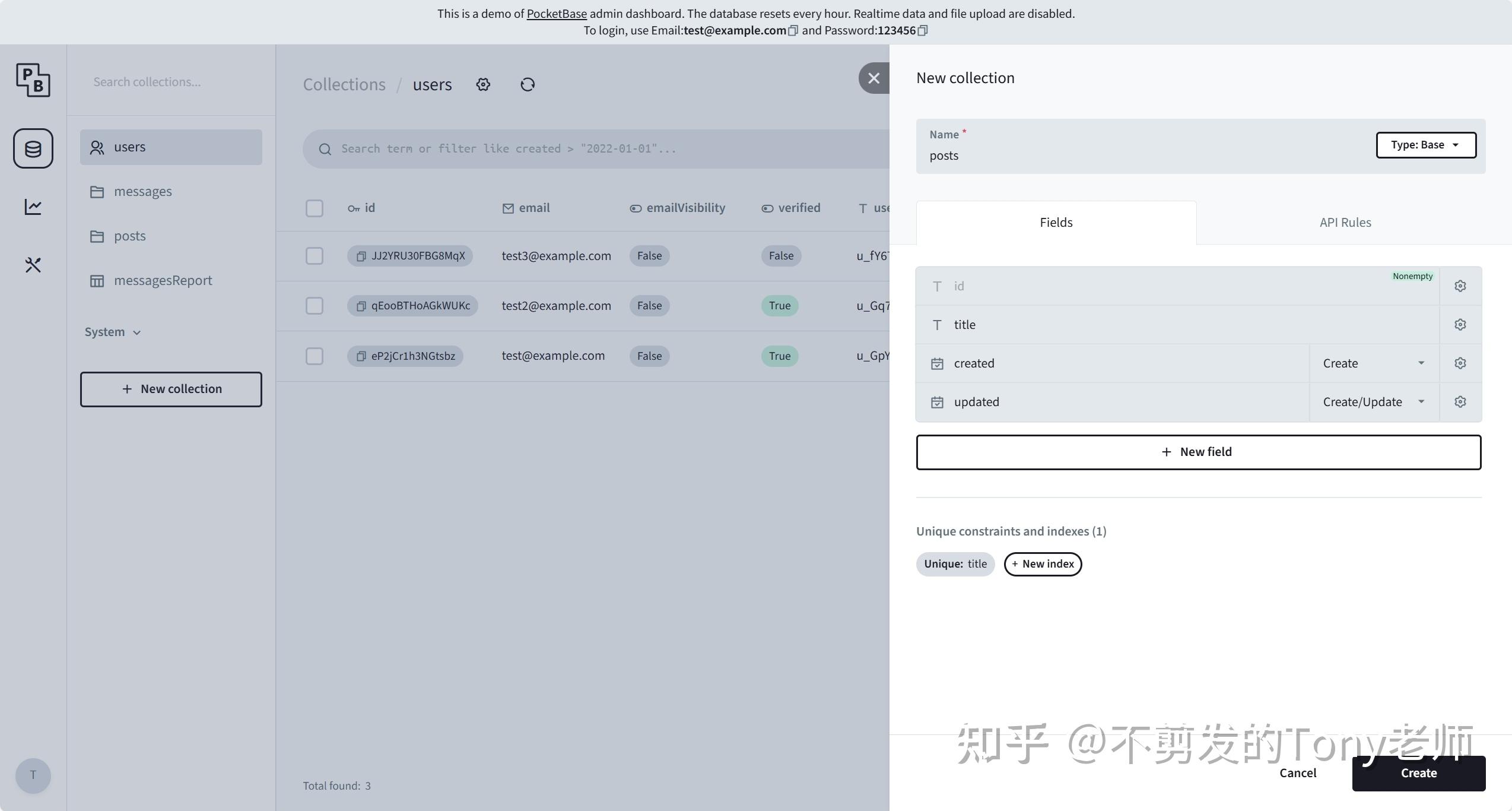Click the search term filter input field

tap(534, 148)
